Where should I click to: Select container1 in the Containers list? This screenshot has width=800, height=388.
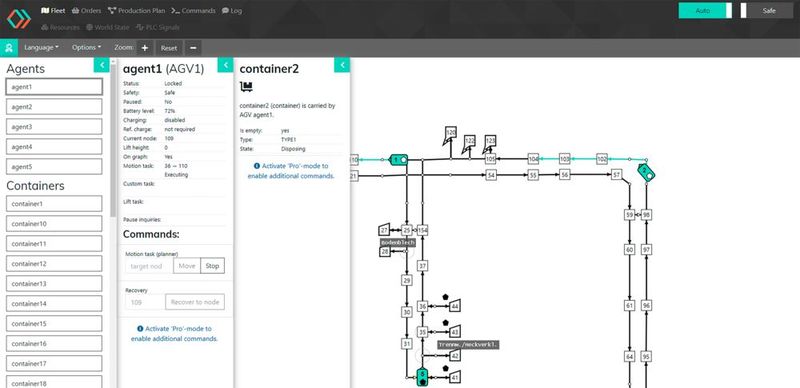pyautogui.click(x=54, y=204)
